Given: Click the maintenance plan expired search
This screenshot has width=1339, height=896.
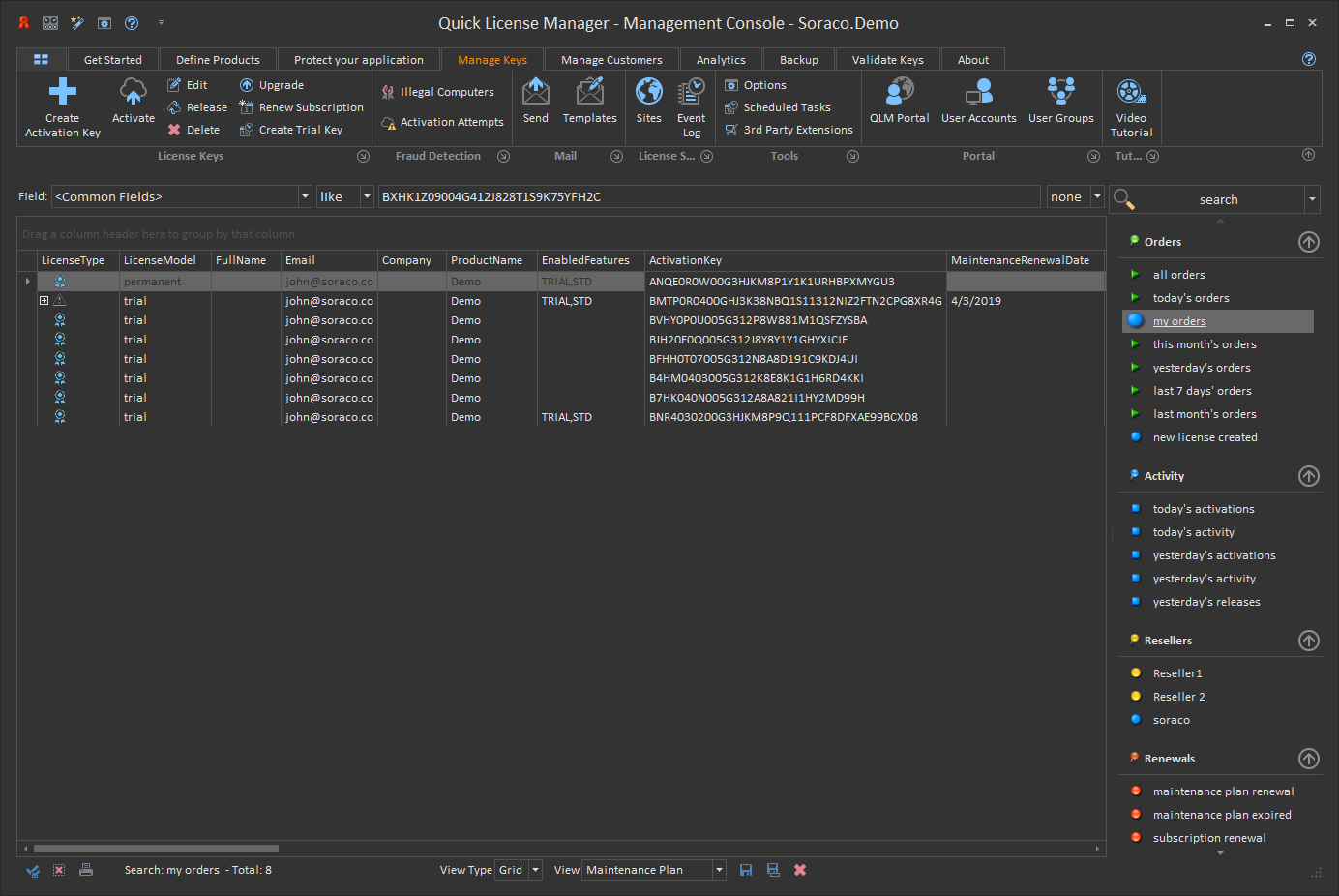Looking at the screenshot, I should click(x=1222, y=815).
